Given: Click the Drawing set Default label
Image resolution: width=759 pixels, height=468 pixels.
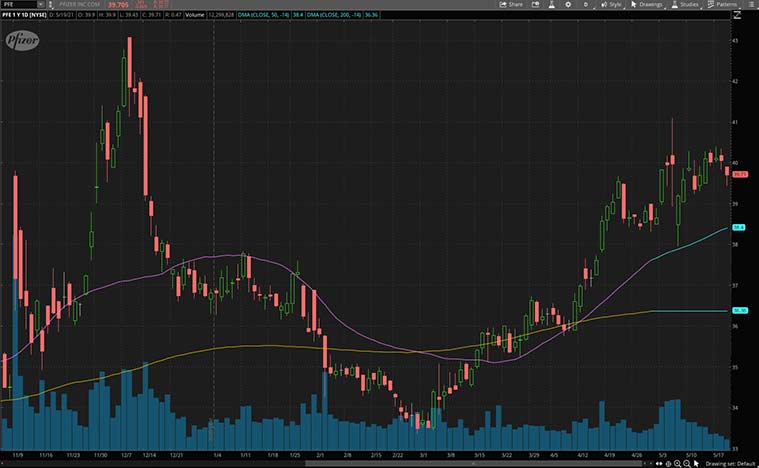Looking at the screenshot, I should pos(730,463).
